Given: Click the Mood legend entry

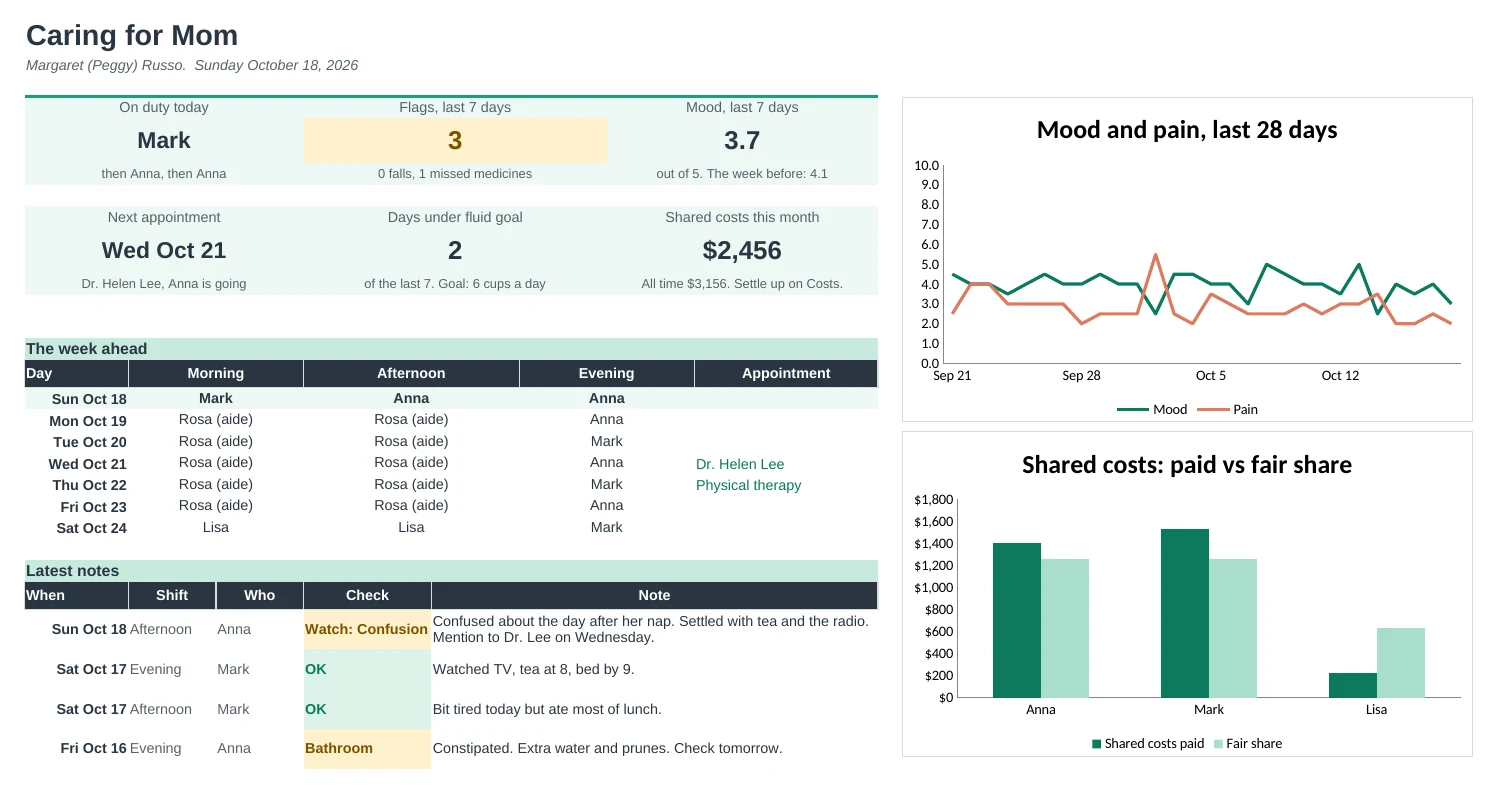Looking at the screenshot, I should tap(1152, 409).
